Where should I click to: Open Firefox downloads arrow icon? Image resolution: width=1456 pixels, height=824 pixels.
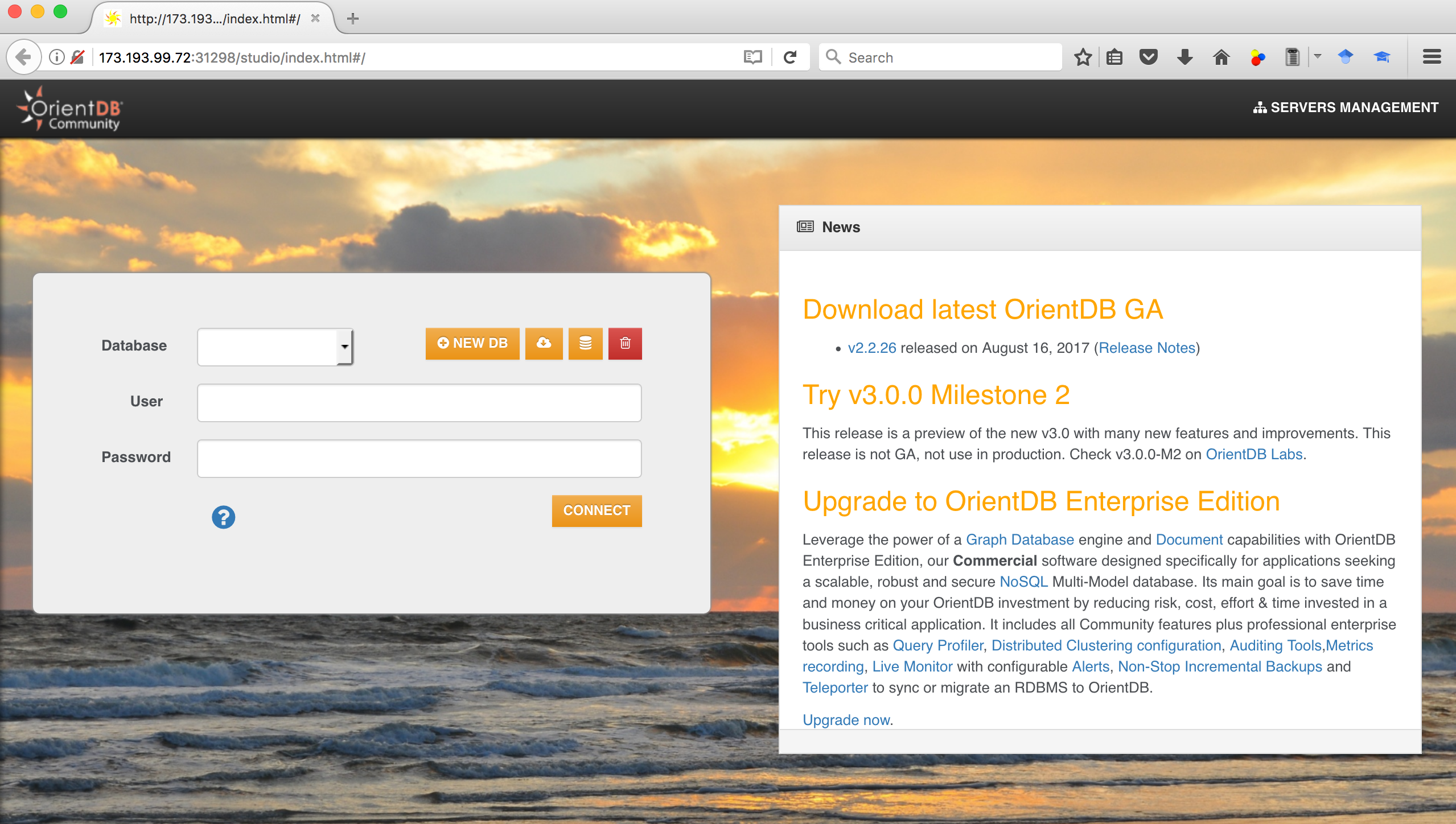pyautogui.click(x=1184, y=57)
